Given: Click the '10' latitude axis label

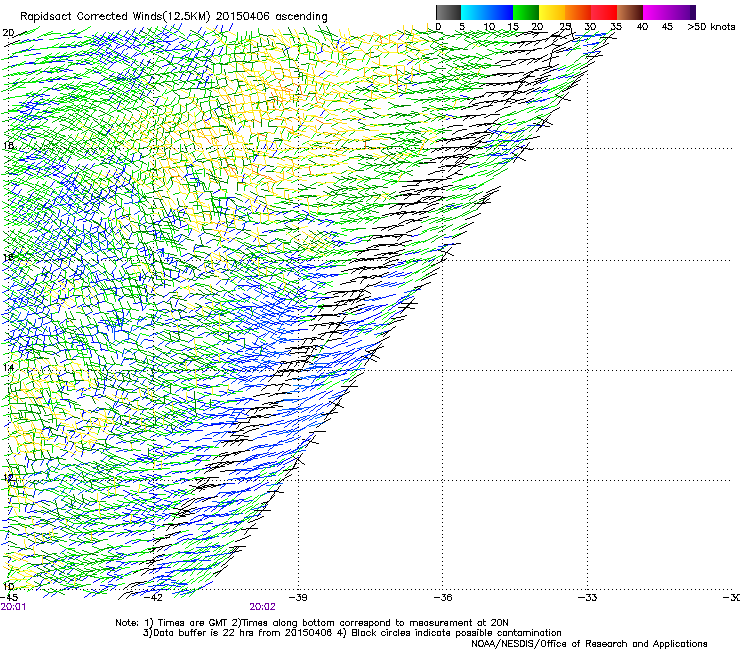Looking at the screenshot, I should (8, 587).
